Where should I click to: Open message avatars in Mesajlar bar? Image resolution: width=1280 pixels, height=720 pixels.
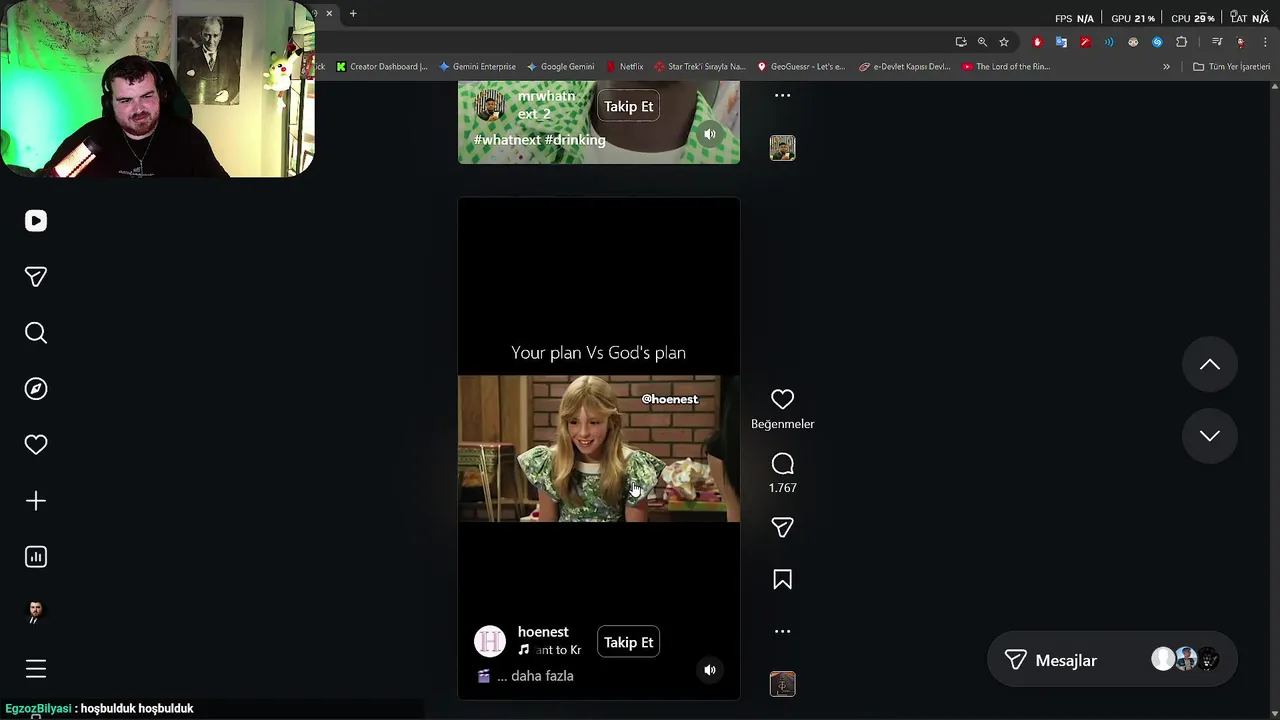point(1186,659)
